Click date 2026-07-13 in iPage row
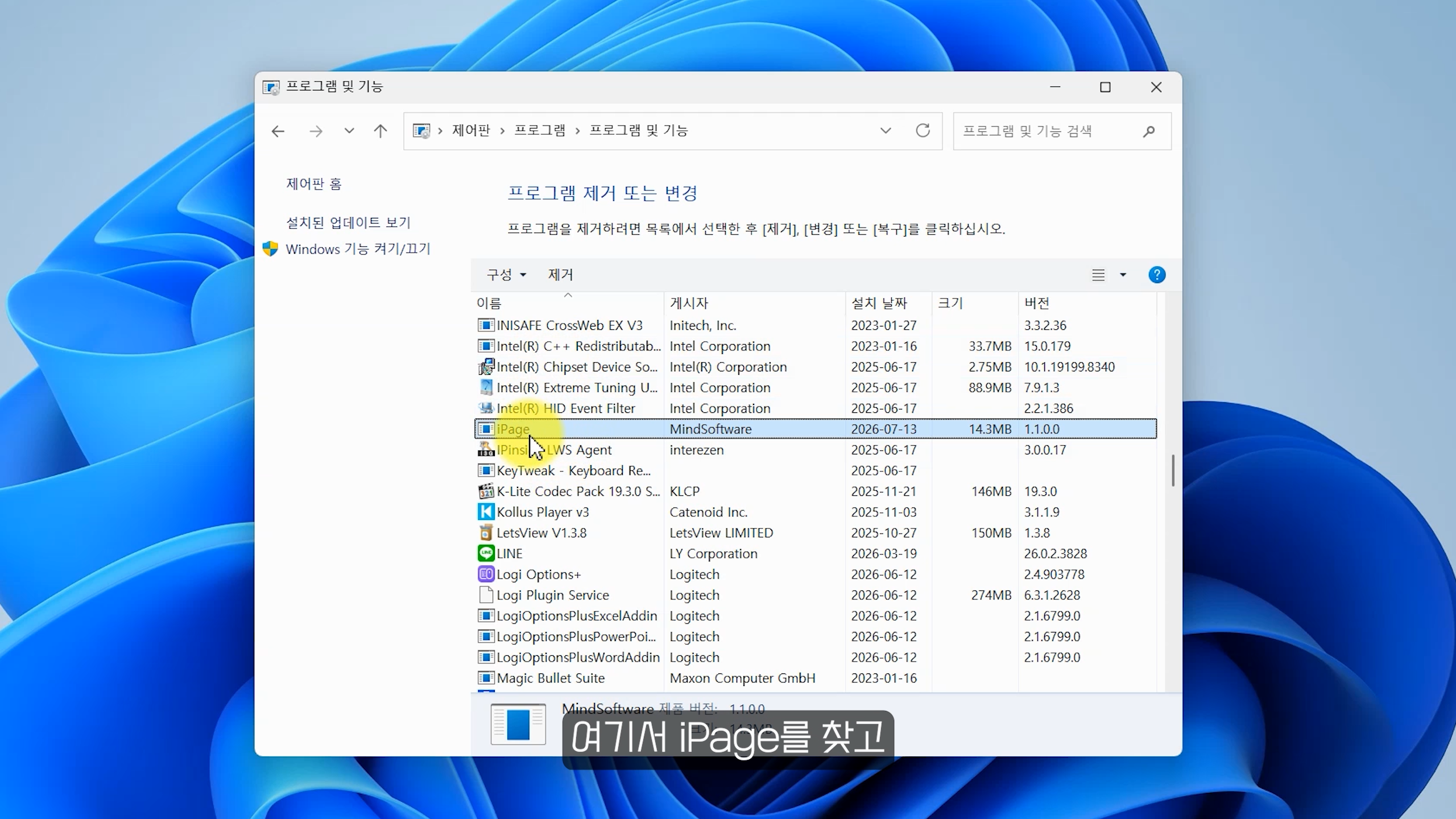 (x=884, y=429)
